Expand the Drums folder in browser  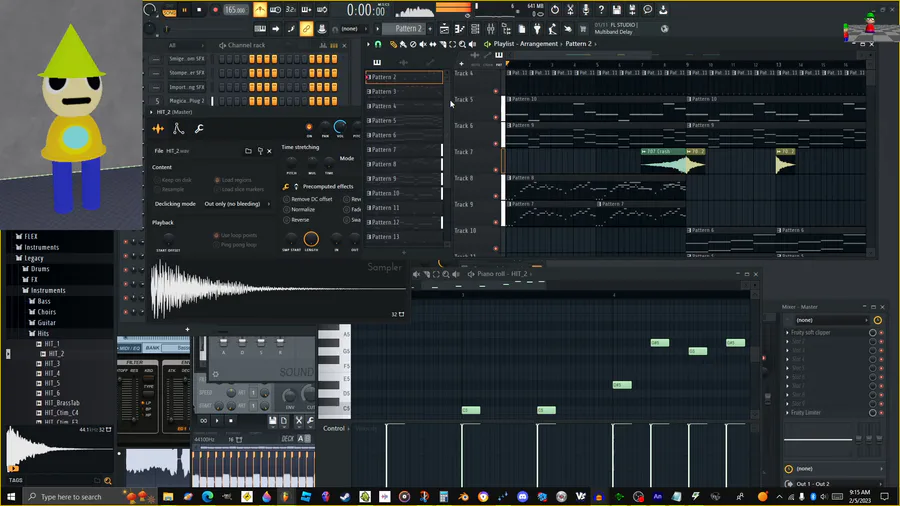click(40, 269)
